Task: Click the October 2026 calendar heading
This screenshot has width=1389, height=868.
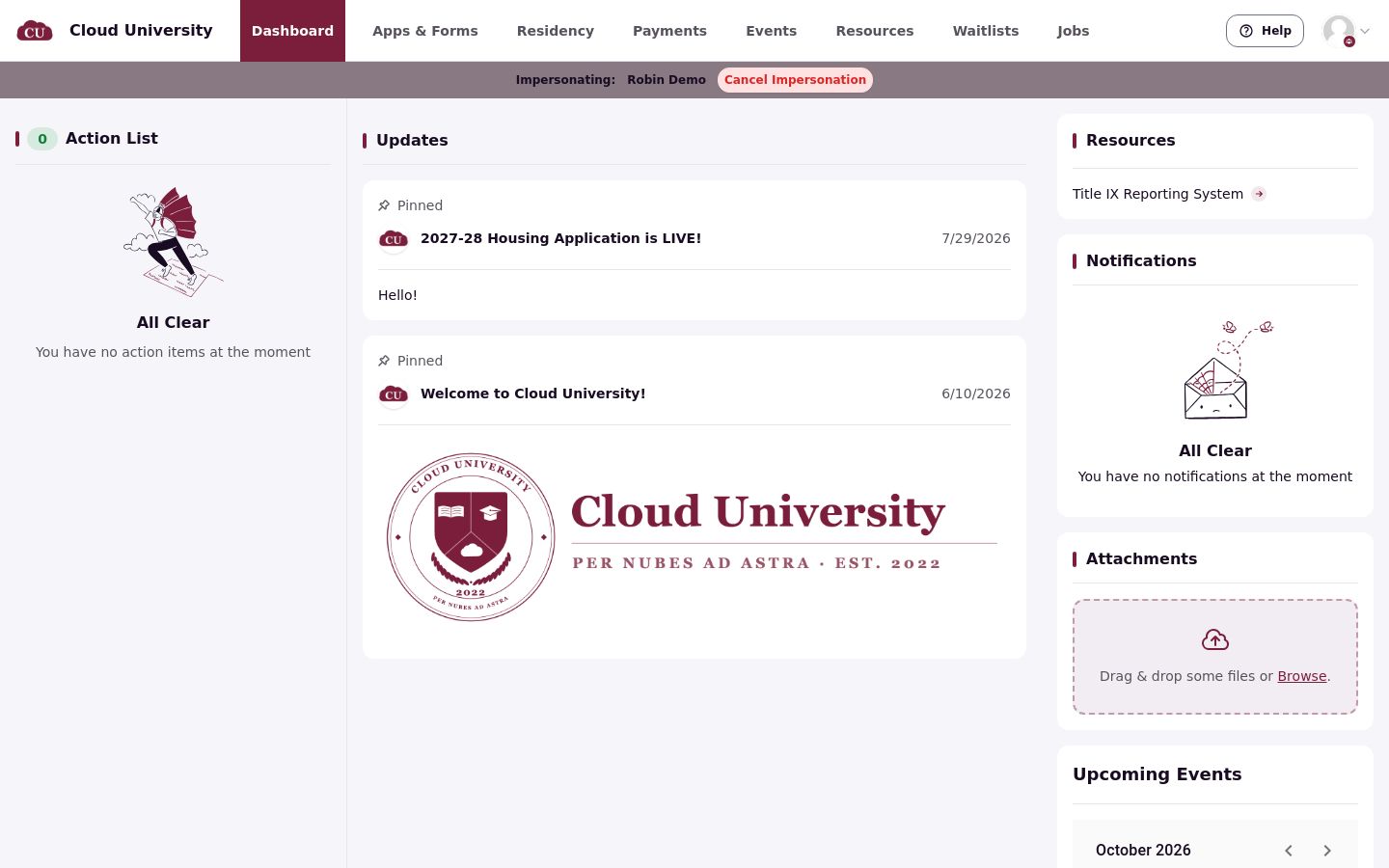Action: pyautogui.click(x=1143, y=850)
